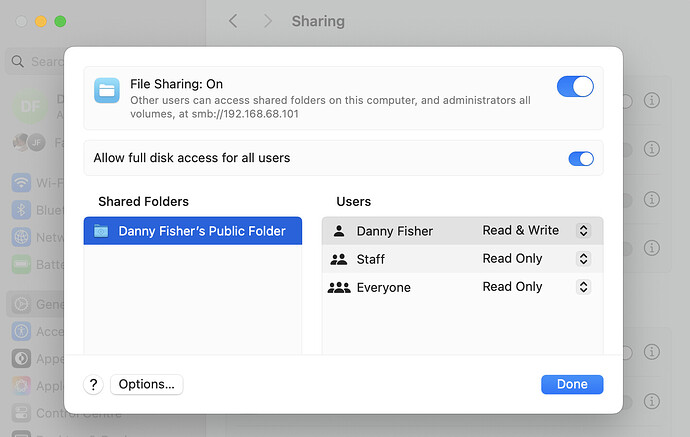Click the Options... button
The height and width of the screenshot is (437, 690).
[146, 385]
